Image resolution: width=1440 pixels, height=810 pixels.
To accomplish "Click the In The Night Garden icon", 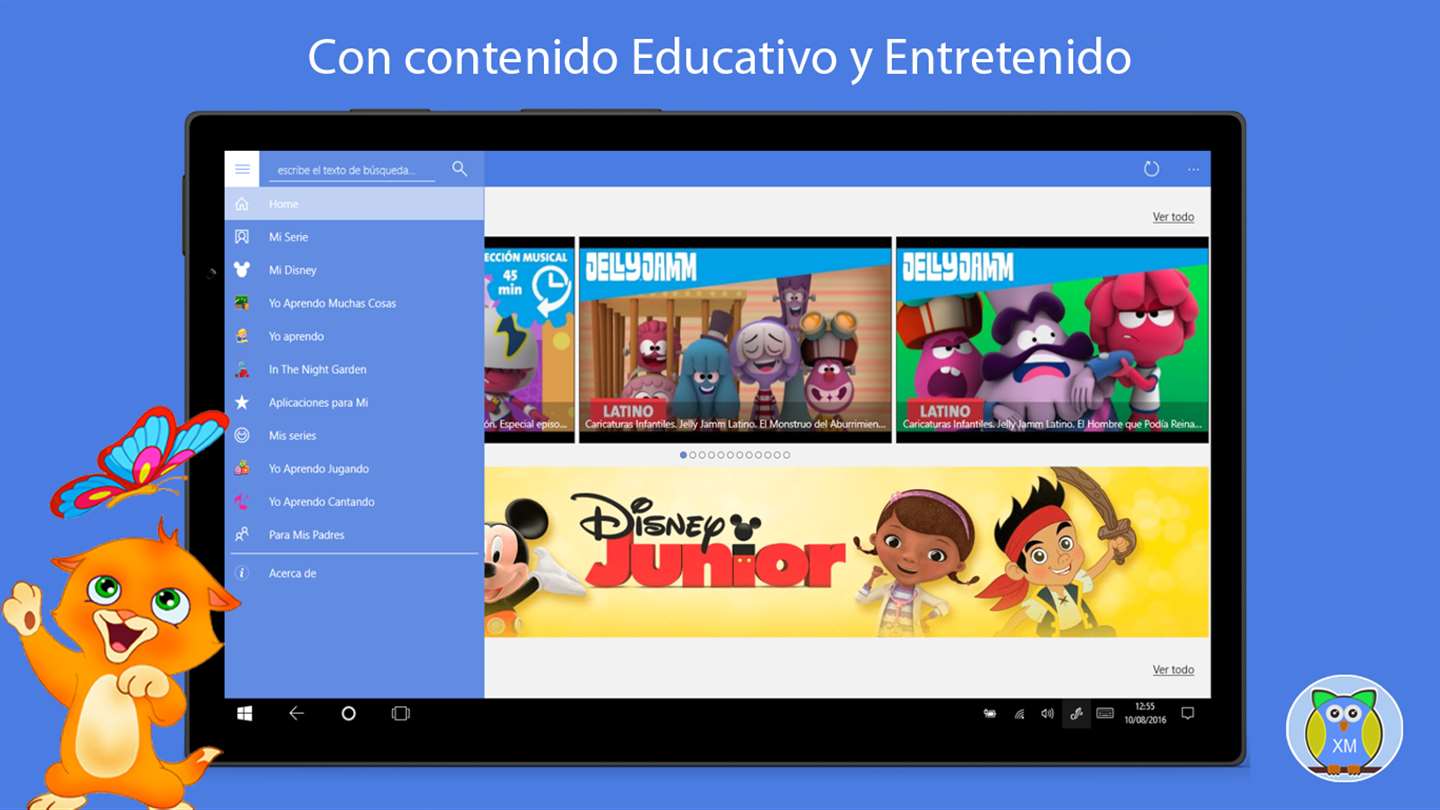I will tap(242, 369).
